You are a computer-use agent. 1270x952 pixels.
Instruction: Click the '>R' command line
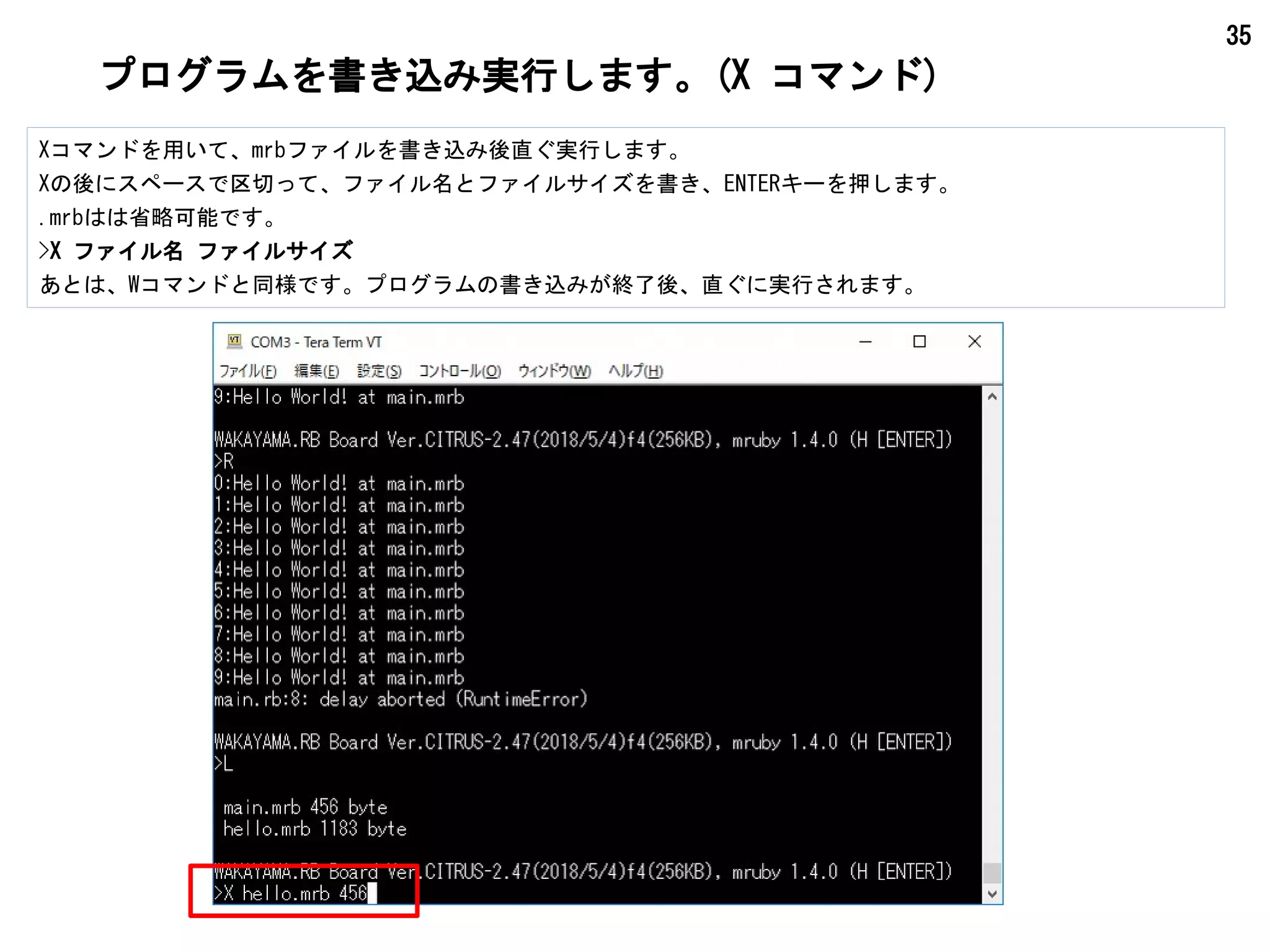click(x=224, y=461)
